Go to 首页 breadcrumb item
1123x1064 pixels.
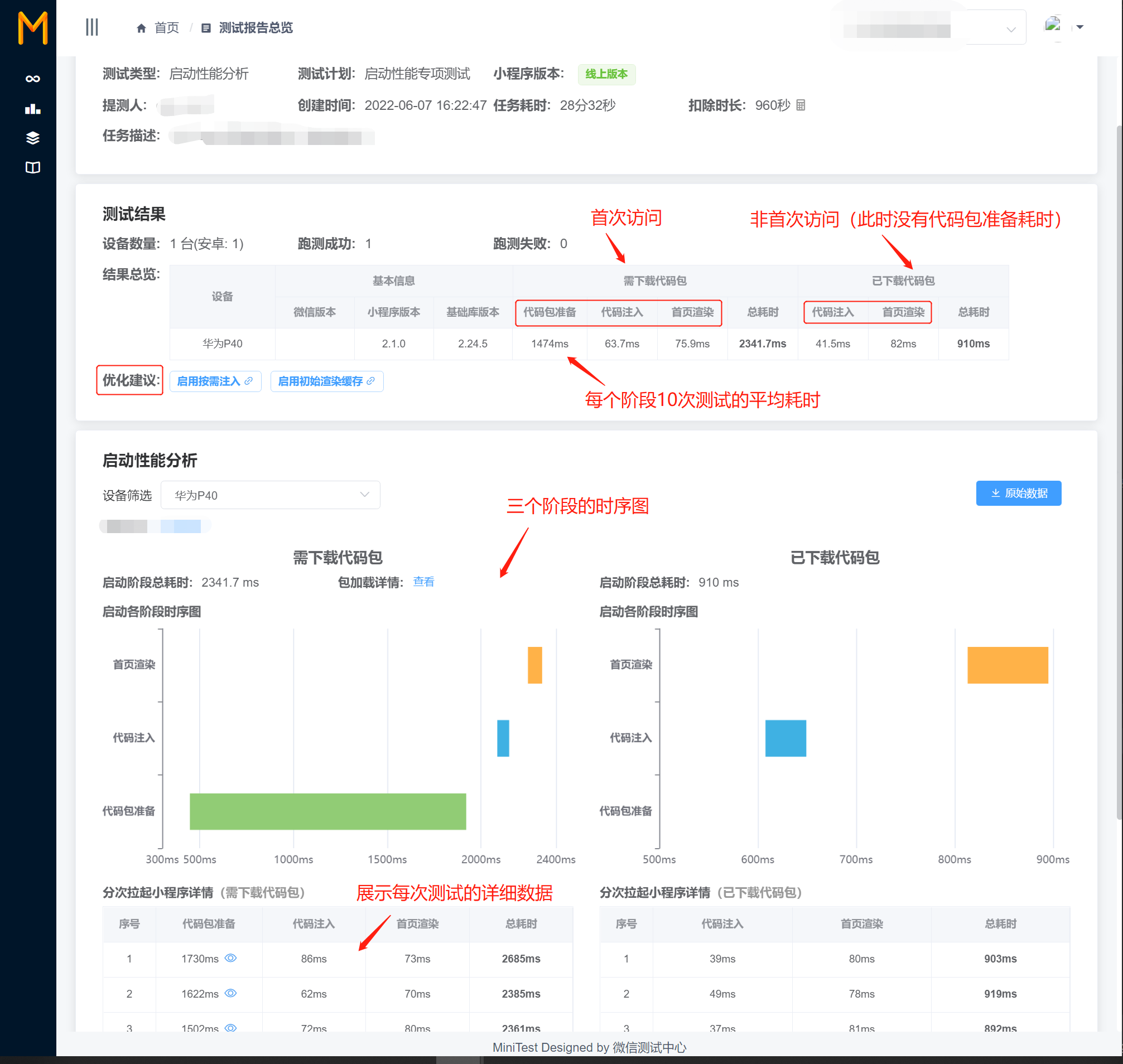166,28
